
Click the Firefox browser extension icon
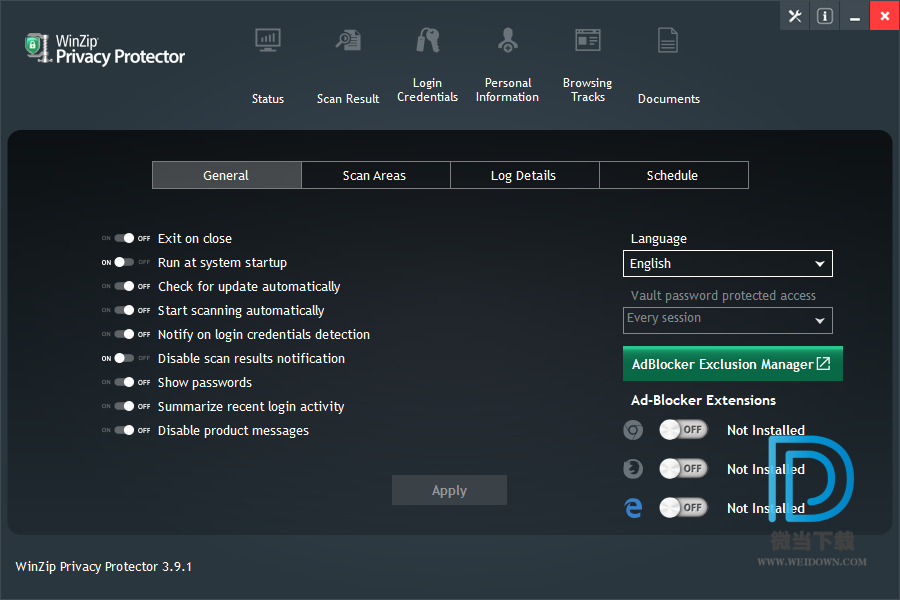click(x=633, y=469)
